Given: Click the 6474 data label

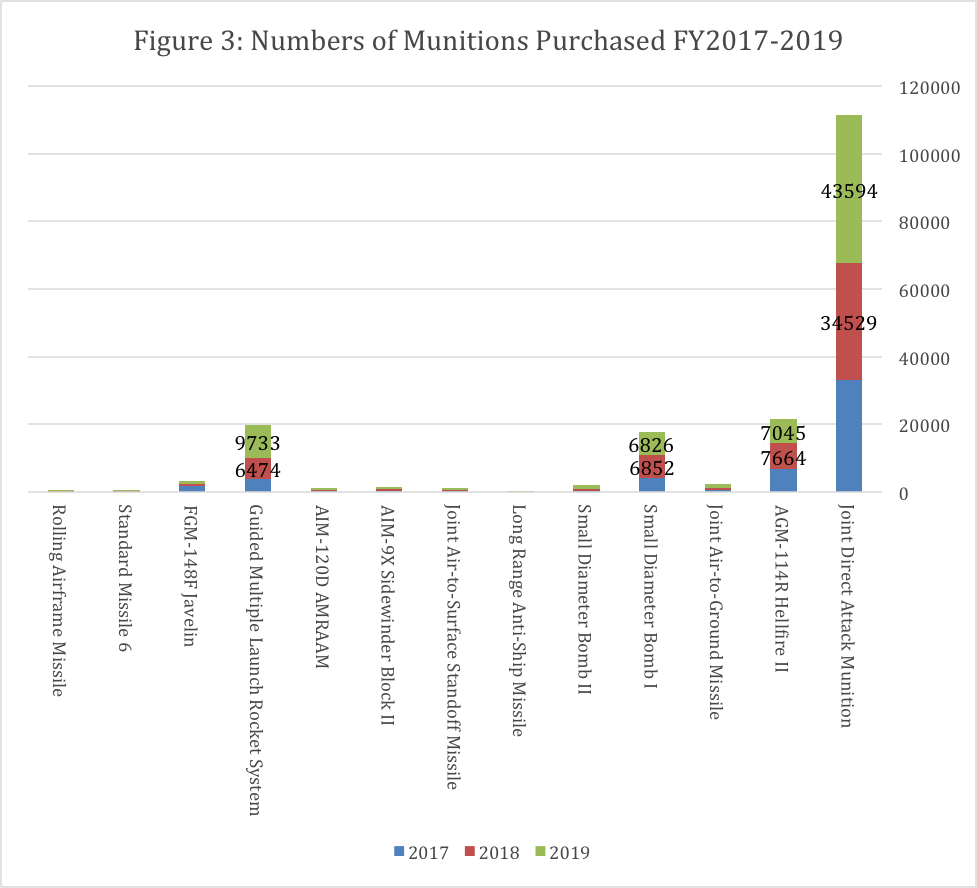Looking at the screenshot, I should [x=258, y=469].
